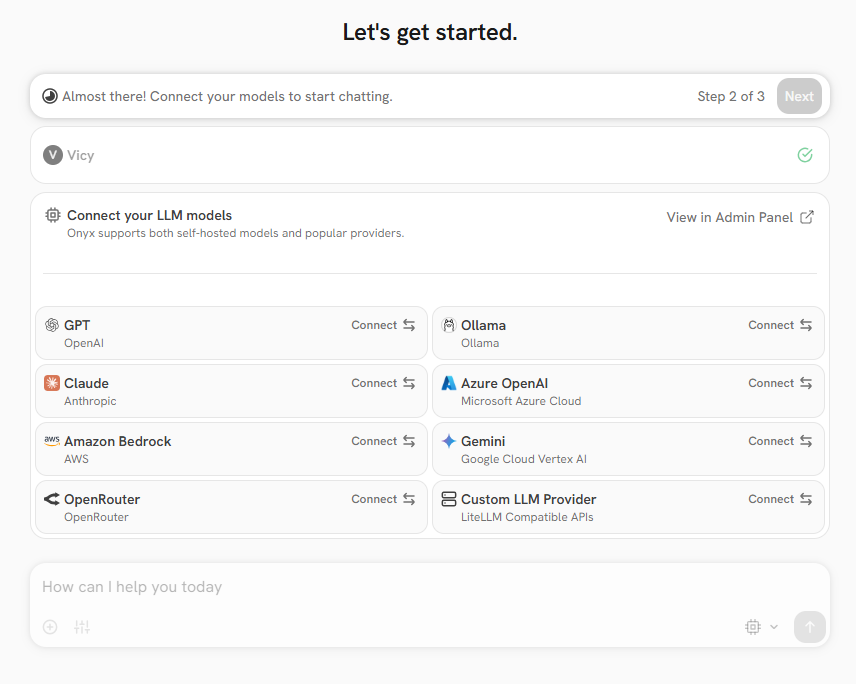
Task: Connect the Claude Anthropic provider
Action: 383,383
